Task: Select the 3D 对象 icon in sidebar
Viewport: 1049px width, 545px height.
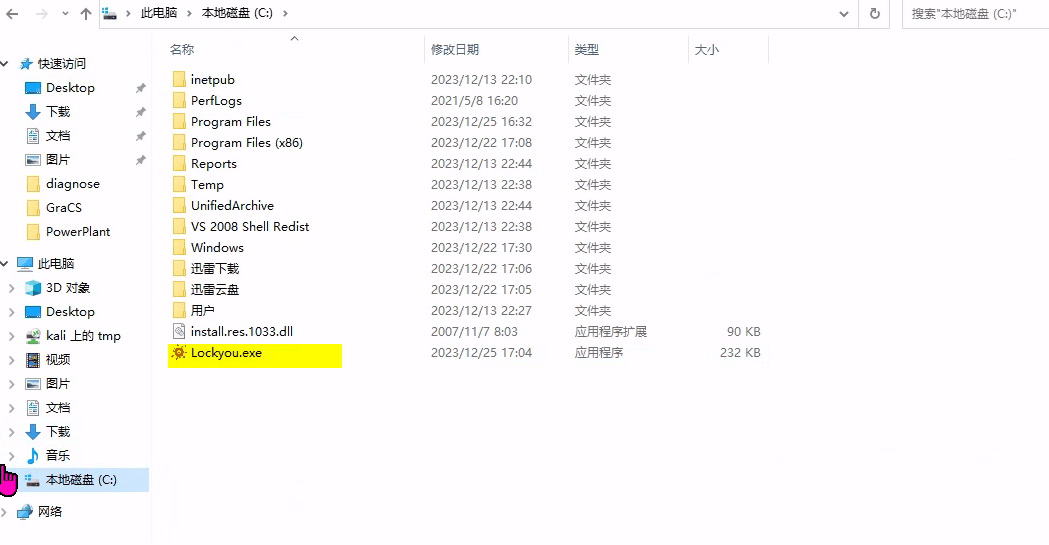Action: [x=33, y=288]
